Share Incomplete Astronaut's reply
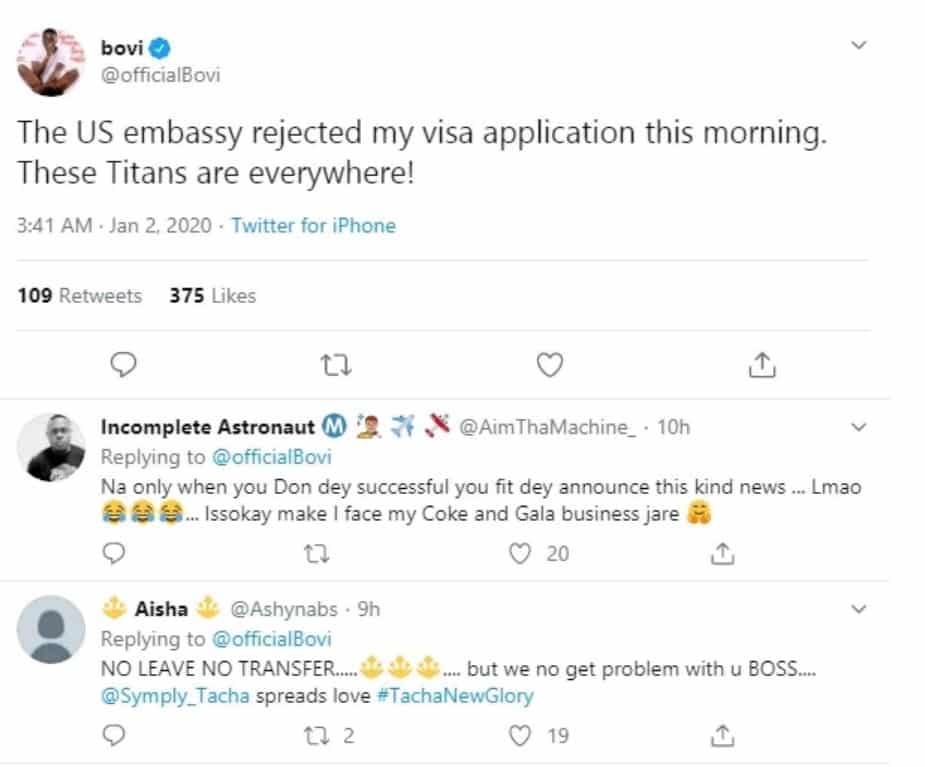 pos(720,552)
